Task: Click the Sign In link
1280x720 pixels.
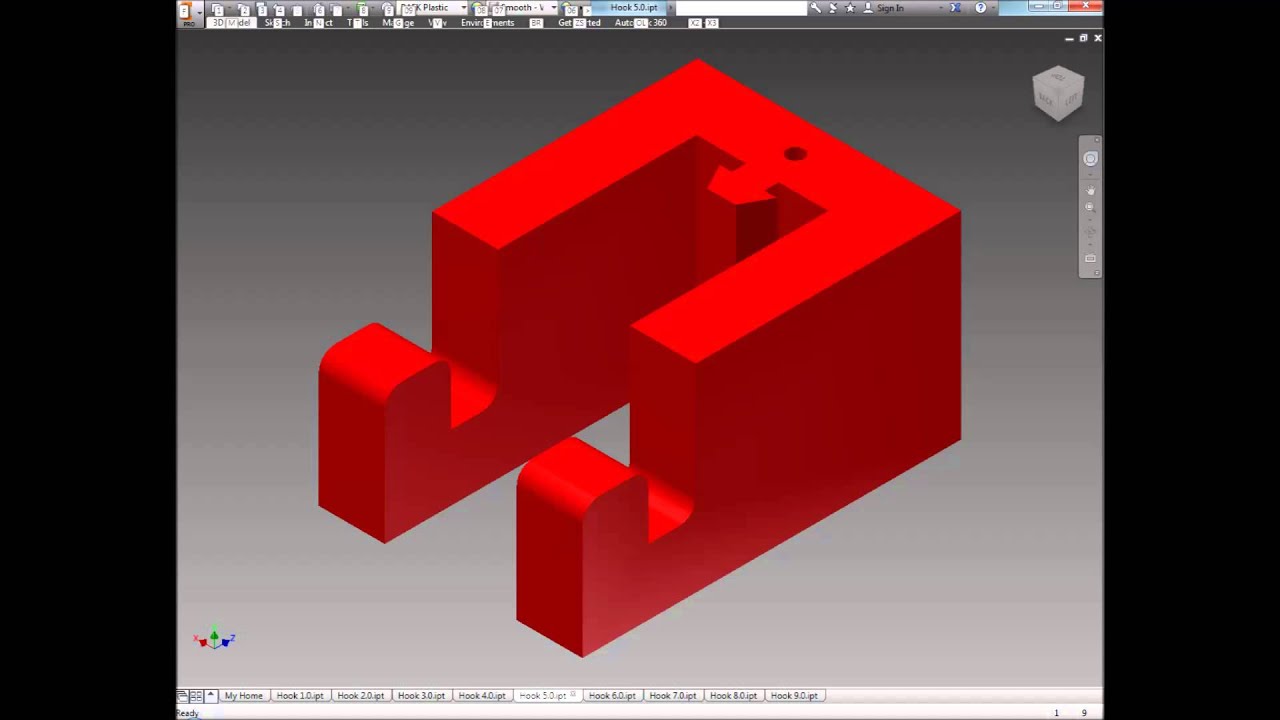Action: point(890,8)
